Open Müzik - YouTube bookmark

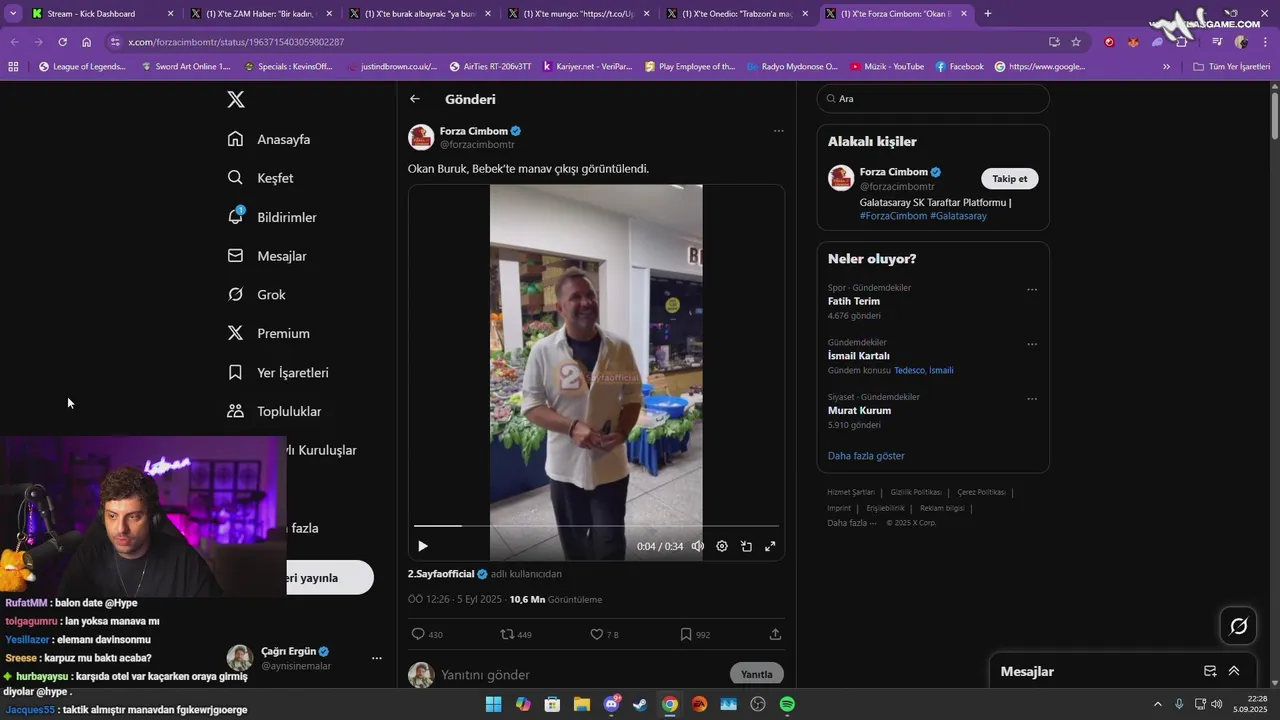(x=887, y=67)
